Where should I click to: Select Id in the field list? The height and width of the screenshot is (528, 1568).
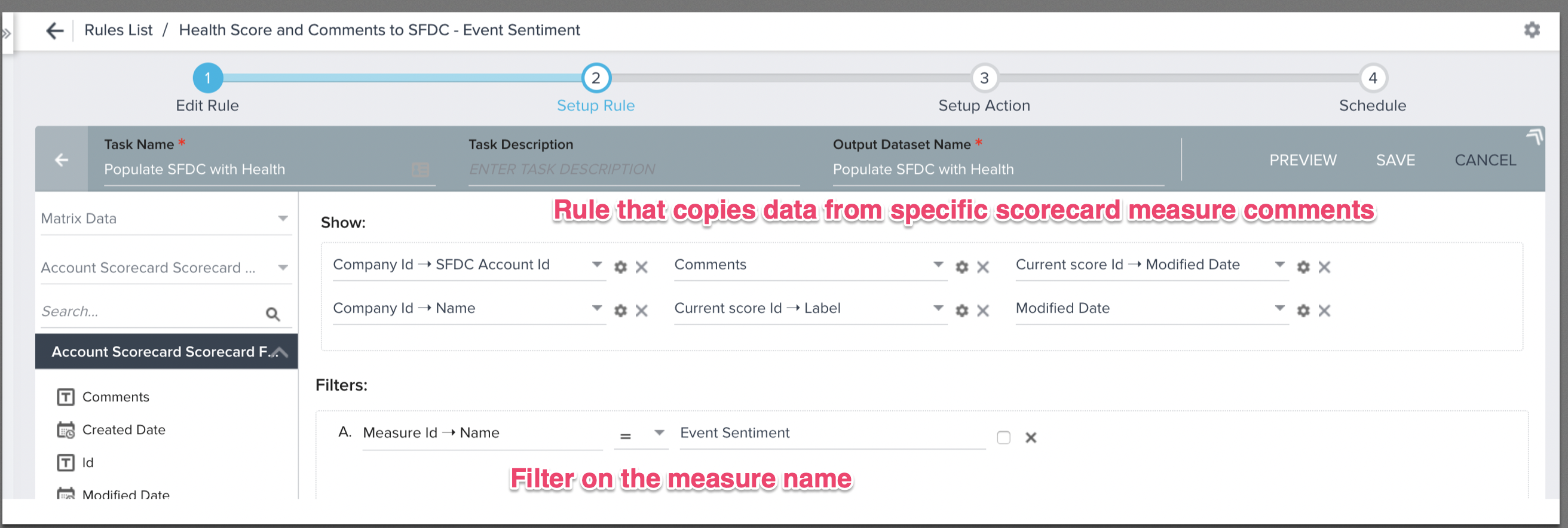88,463
